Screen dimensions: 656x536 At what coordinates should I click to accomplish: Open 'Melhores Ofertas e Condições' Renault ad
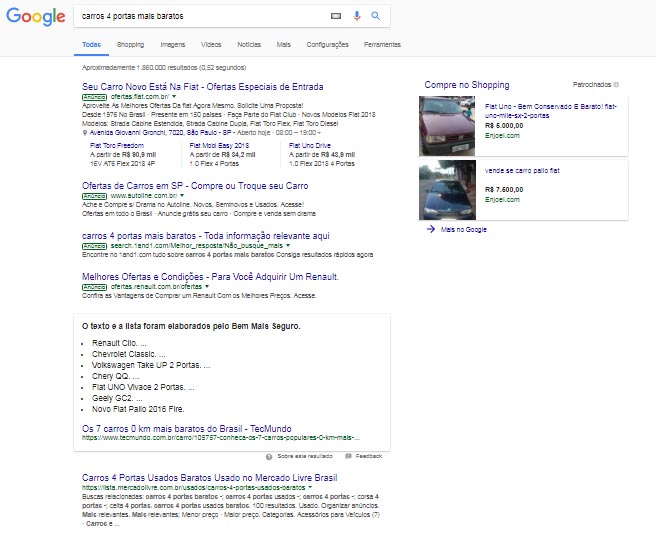210,277
